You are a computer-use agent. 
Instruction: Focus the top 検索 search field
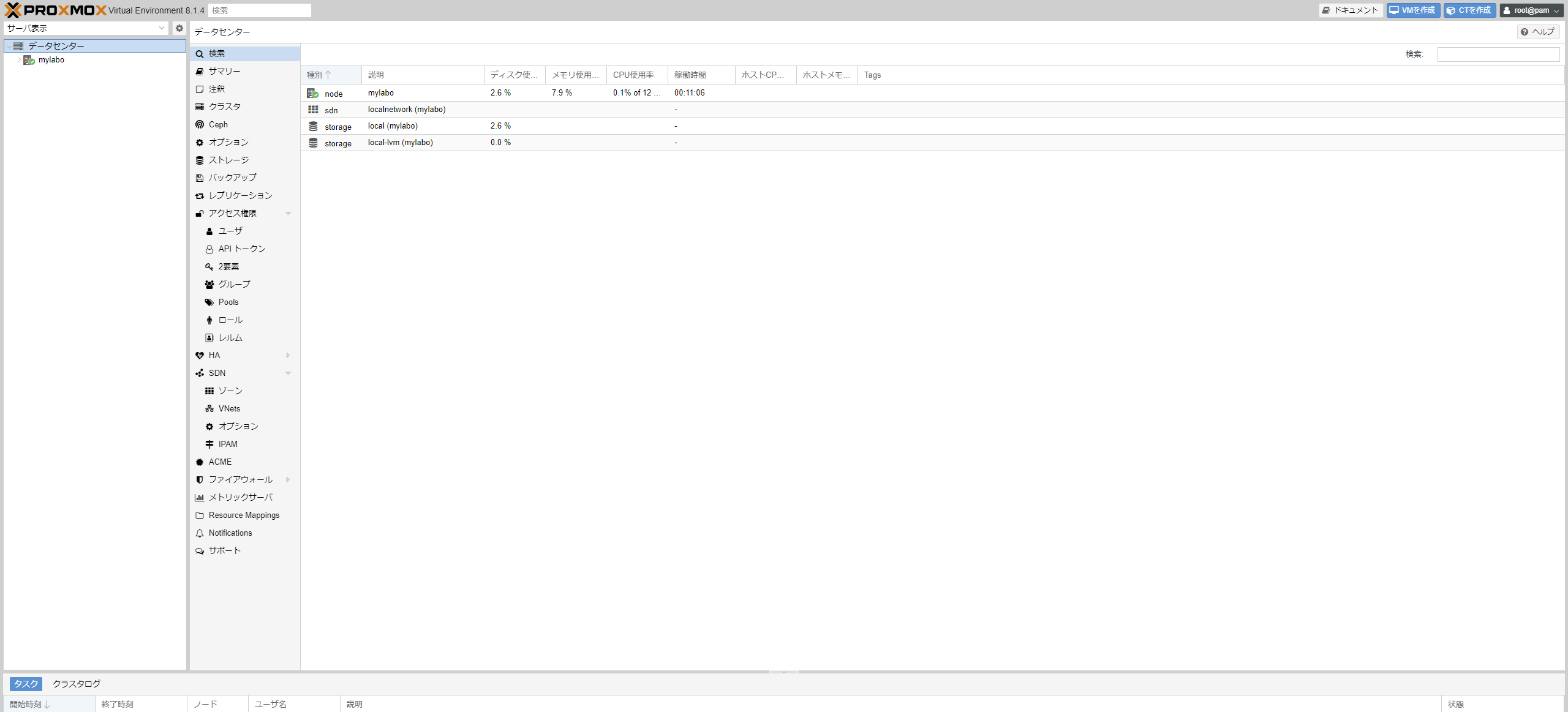260,10
